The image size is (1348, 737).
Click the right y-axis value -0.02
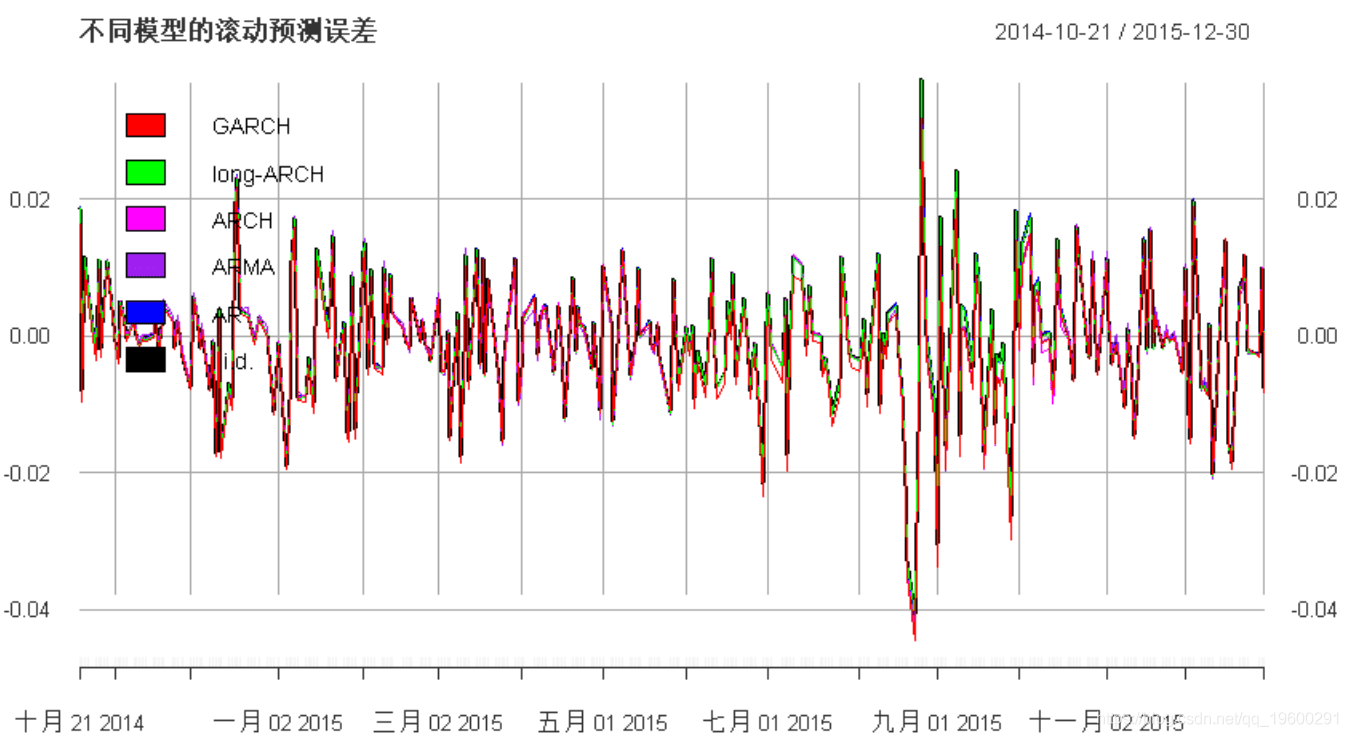point(1315,473)
